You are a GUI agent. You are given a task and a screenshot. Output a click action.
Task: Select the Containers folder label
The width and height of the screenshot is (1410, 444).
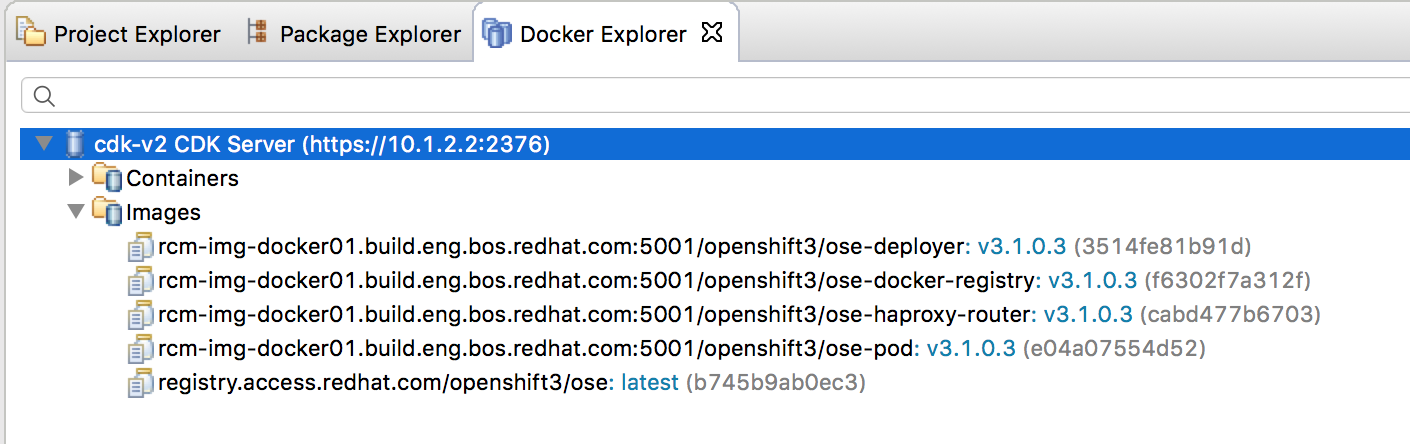point(182,179)
